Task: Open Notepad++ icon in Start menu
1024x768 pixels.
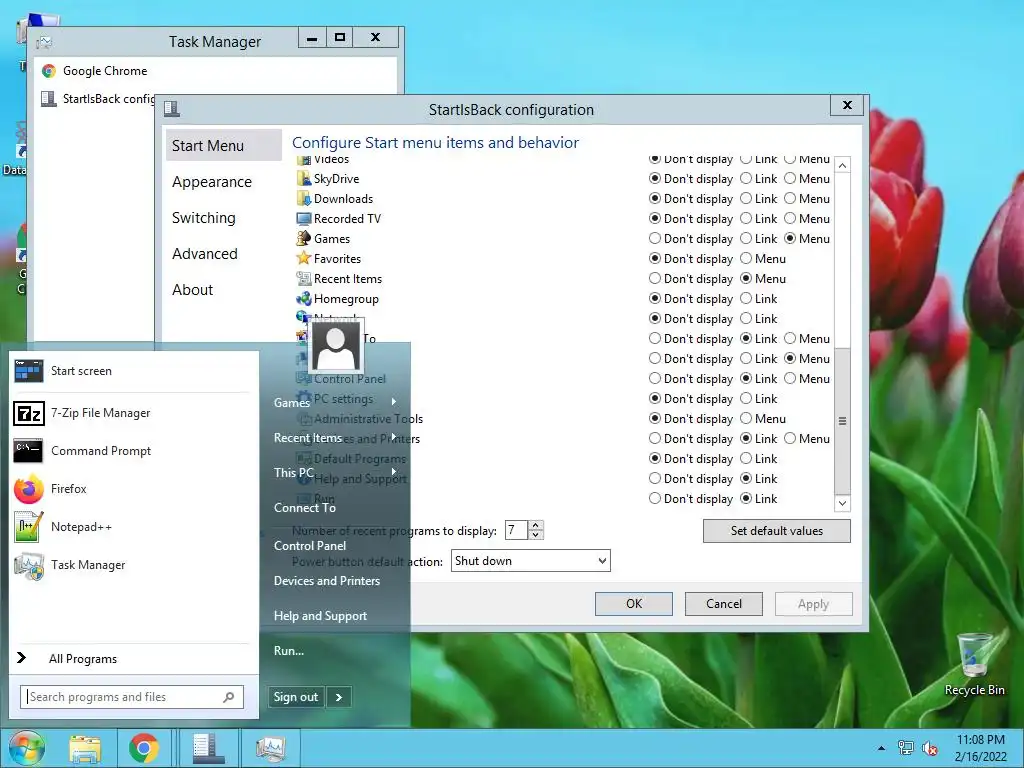Action: coord(29,527)
